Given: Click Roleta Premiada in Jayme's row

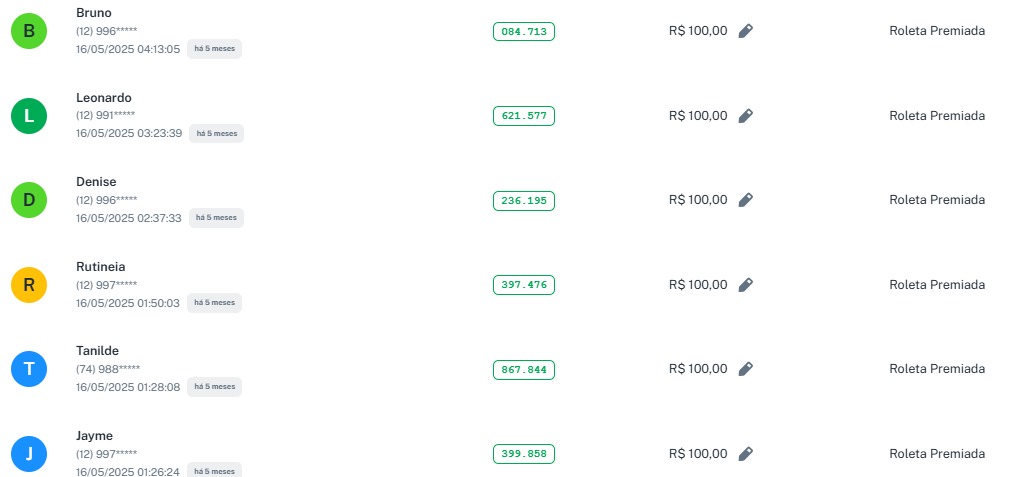Looking at the screenshot, I should (937, 454).
